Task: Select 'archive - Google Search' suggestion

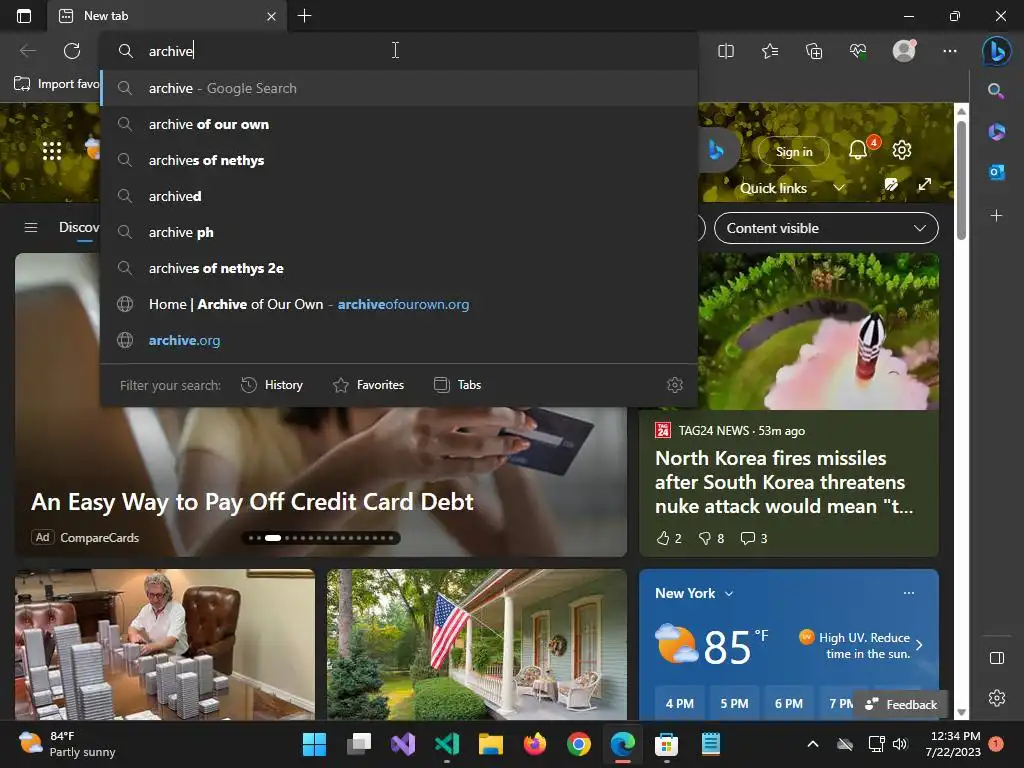Action: tap(400, 88)
